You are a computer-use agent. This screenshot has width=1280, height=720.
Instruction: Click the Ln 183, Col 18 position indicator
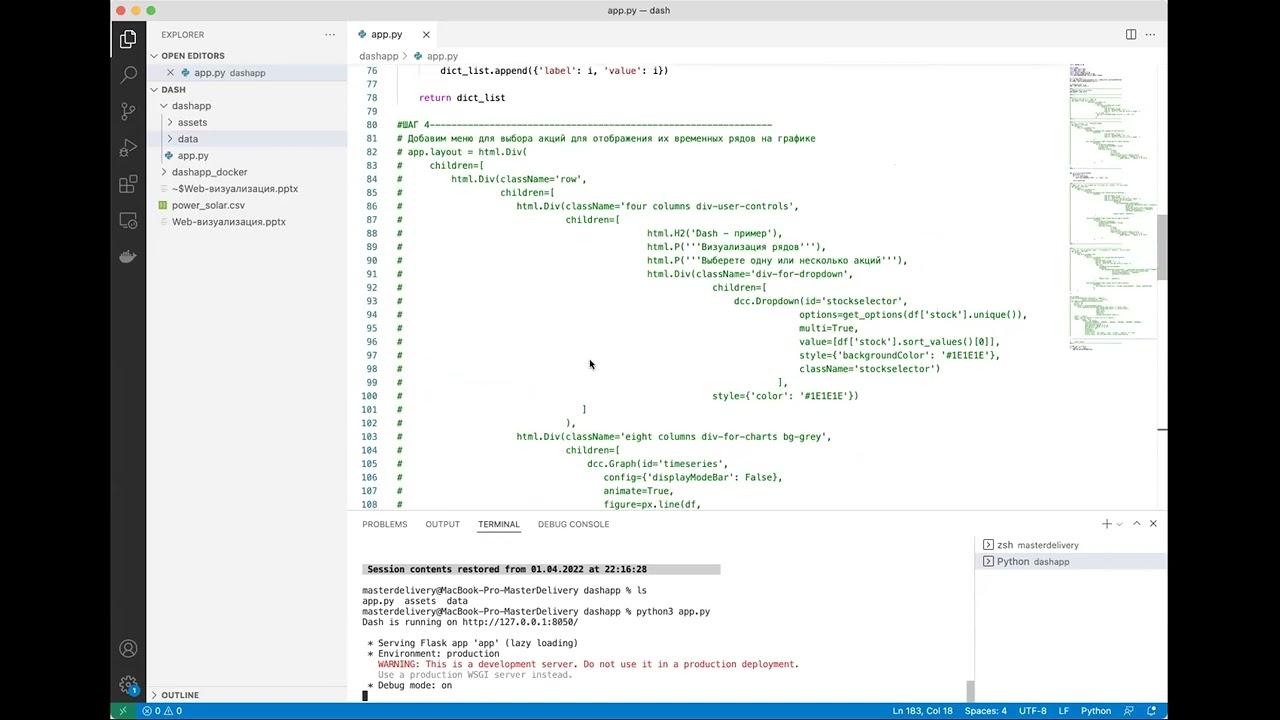pos(922,711)
